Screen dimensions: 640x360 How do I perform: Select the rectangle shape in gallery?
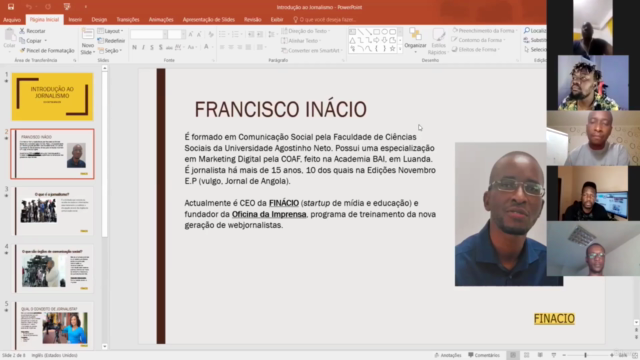(376, 31)
